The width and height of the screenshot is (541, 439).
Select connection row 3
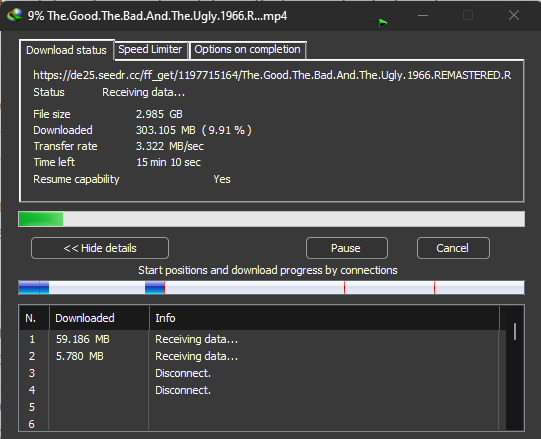262,373
